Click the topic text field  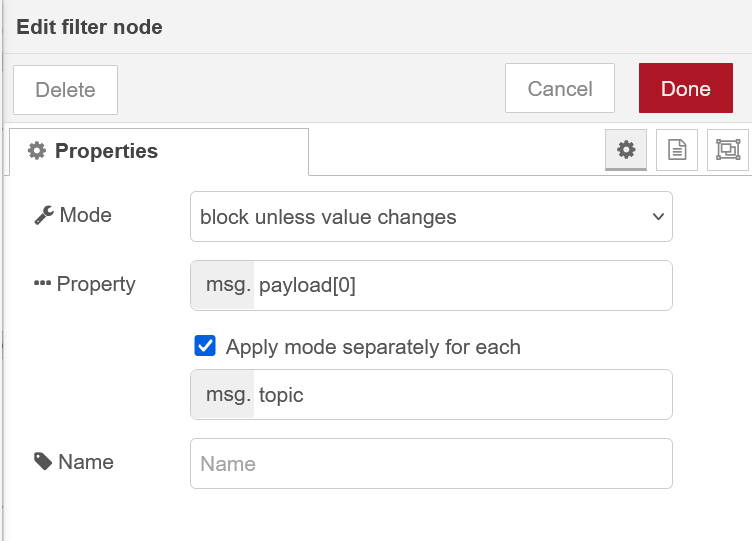coord(460,395)
